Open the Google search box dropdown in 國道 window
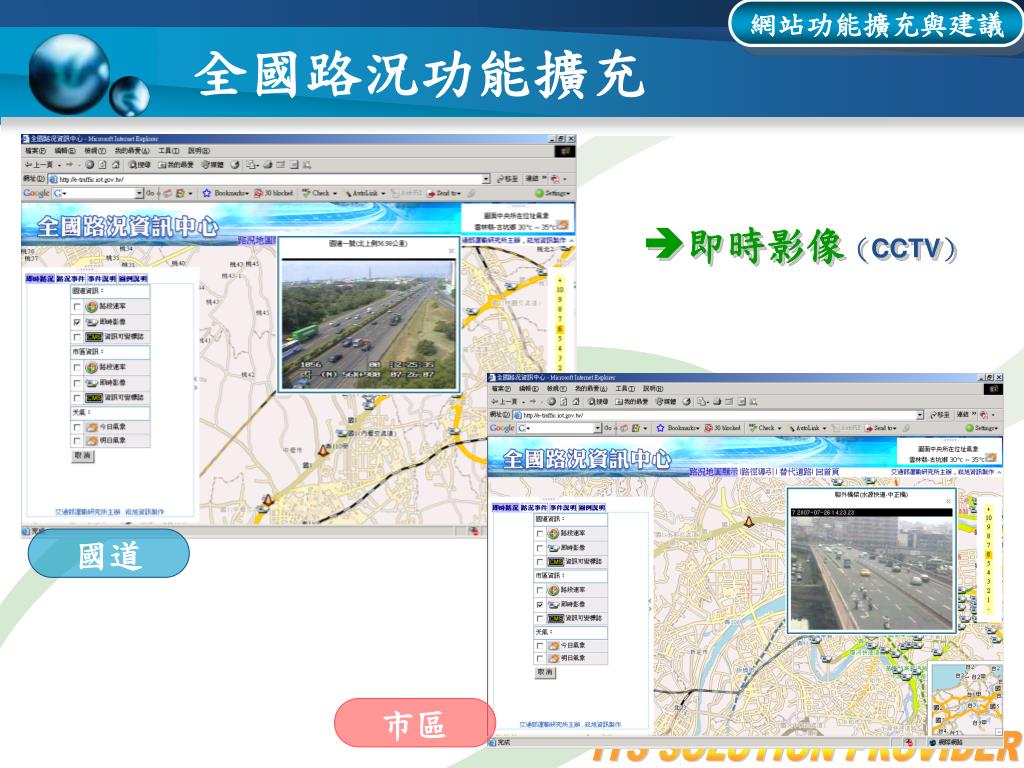 (x=139, y=193)
